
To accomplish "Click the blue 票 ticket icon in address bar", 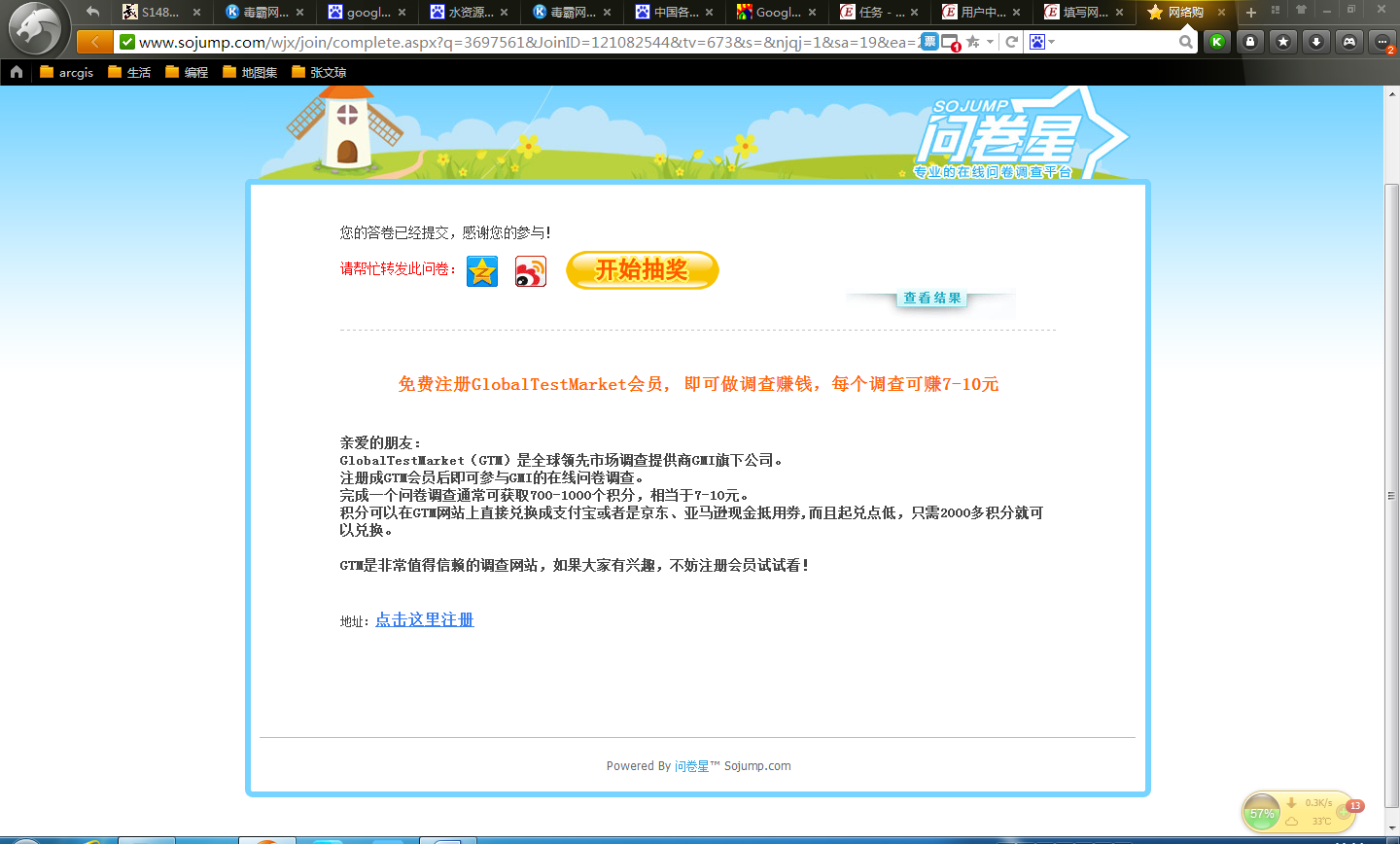I will 929,42.
